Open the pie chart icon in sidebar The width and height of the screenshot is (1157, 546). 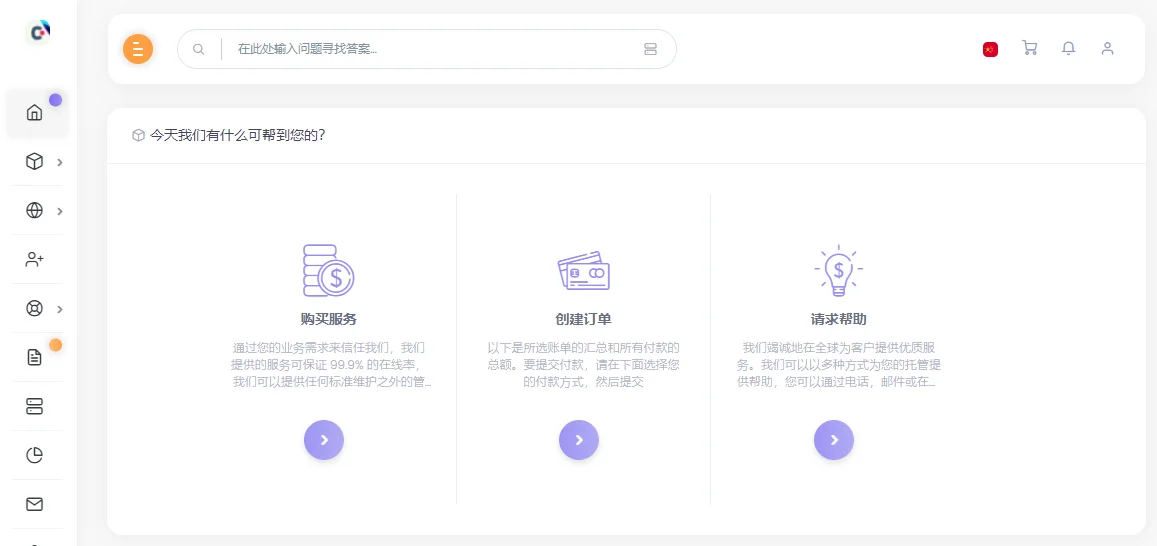click(x=35, y=455)
